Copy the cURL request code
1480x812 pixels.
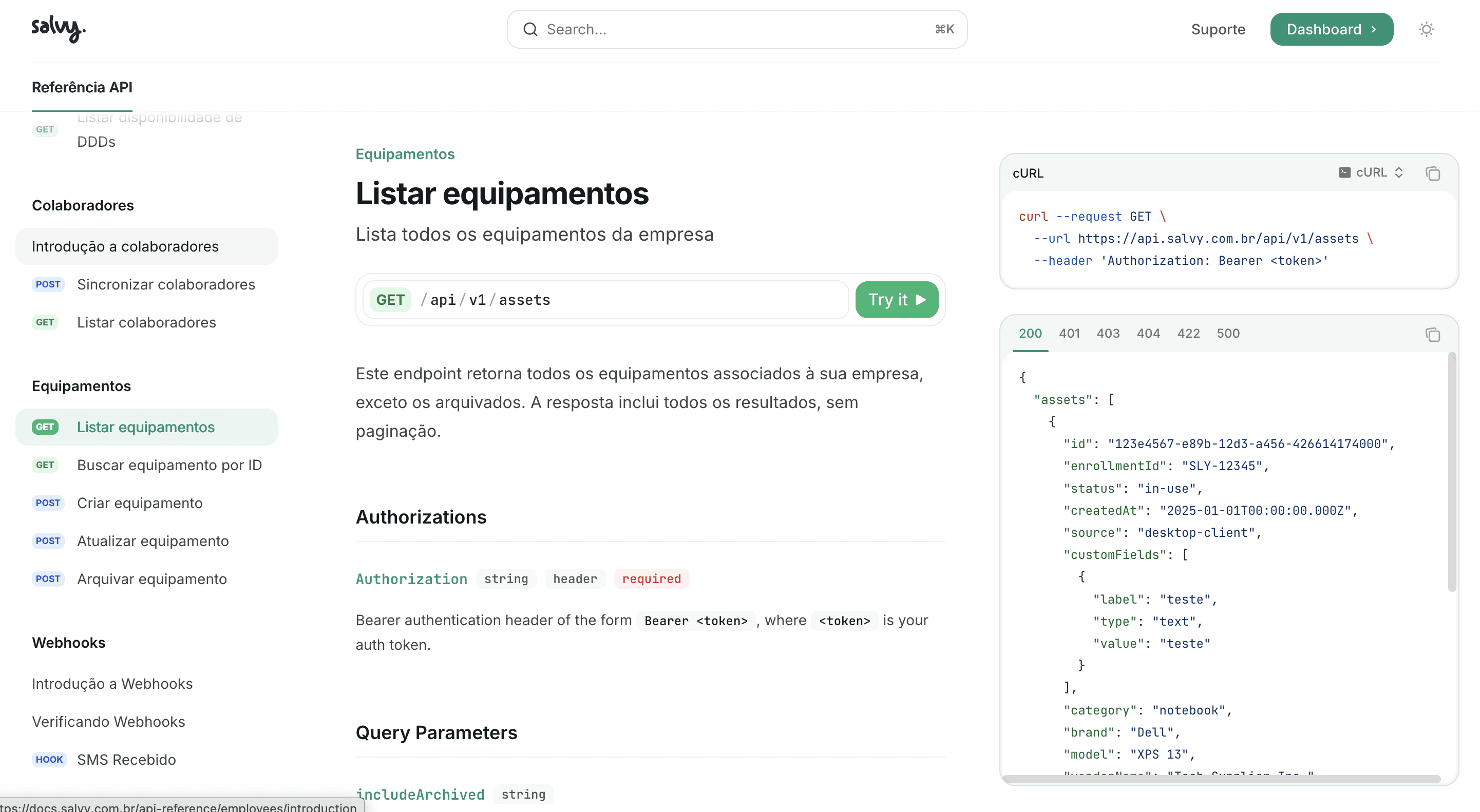(1432, 173)
